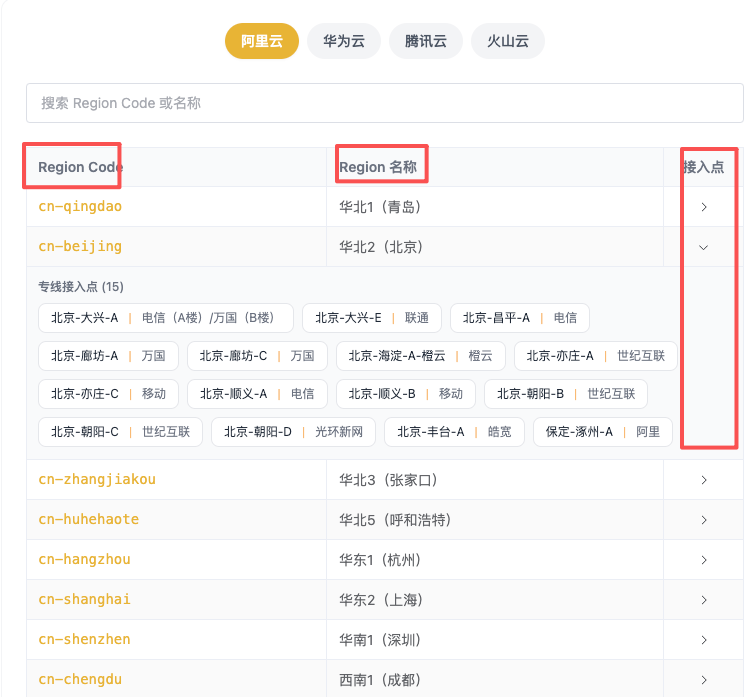Select the 火山云 provider tab
The width and height of the screenshot is (752, 697).
(507, 41)
